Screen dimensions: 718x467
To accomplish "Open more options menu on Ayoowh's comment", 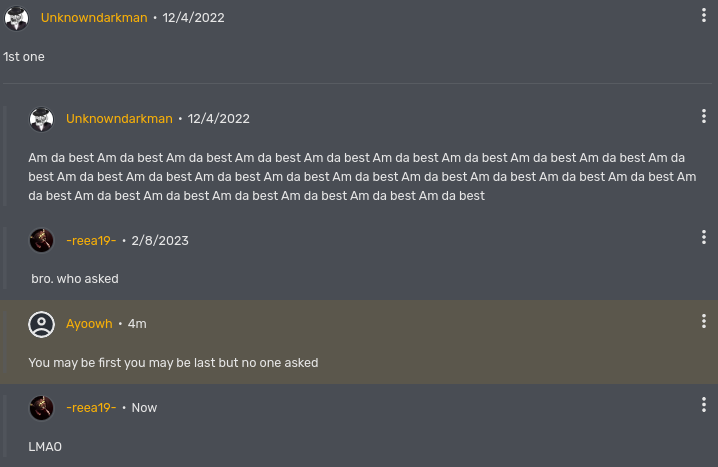I will (x=704, y=321).
